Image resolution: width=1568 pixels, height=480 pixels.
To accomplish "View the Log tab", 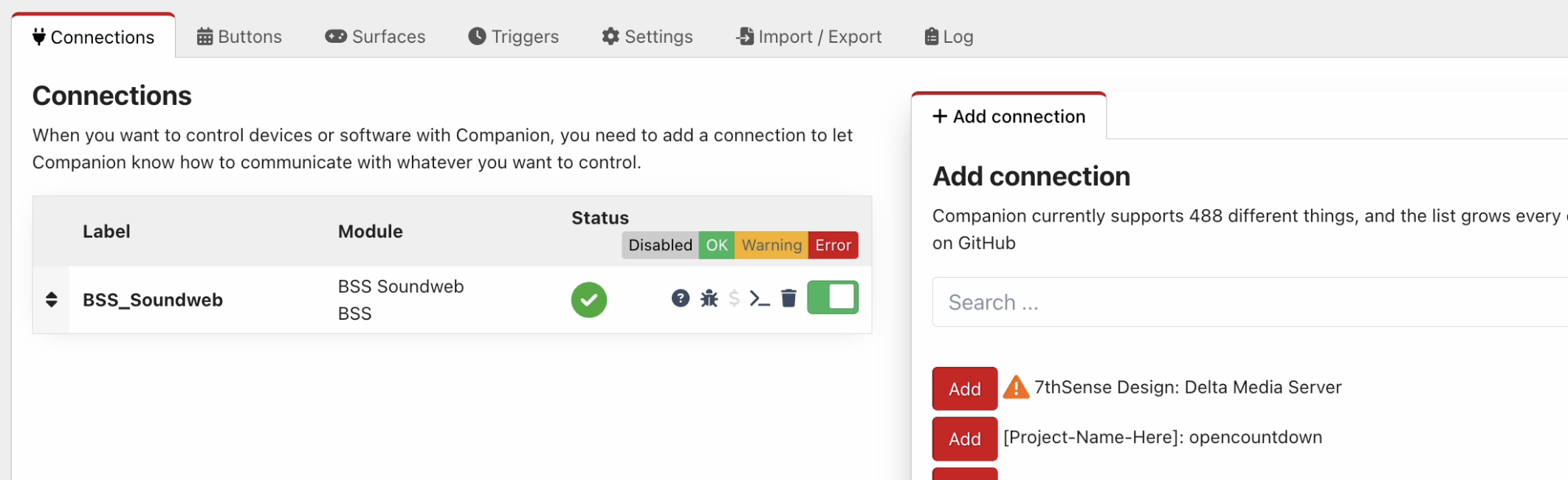I will pyautogui.click(x=949, y=37).
